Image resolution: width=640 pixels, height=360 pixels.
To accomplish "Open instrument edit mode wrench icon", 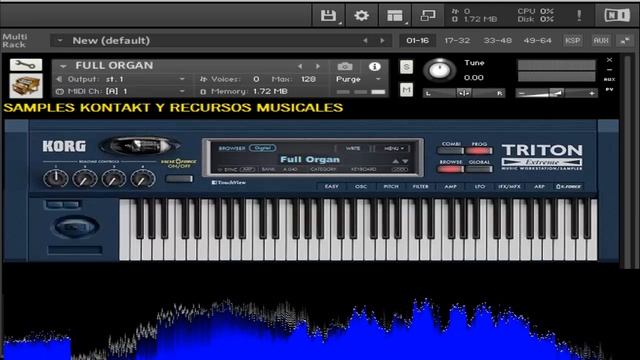I will (x=26, y=64).
